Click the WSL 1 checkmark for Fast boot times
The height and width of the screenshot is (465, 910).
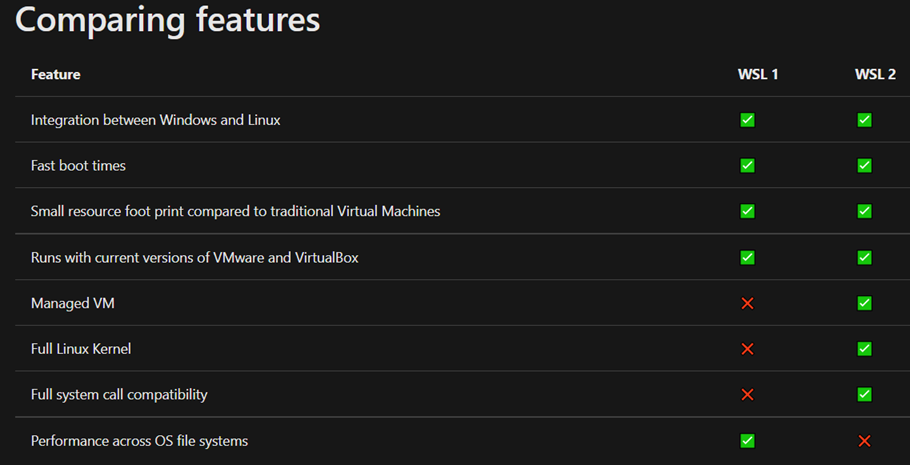(748, 165)
